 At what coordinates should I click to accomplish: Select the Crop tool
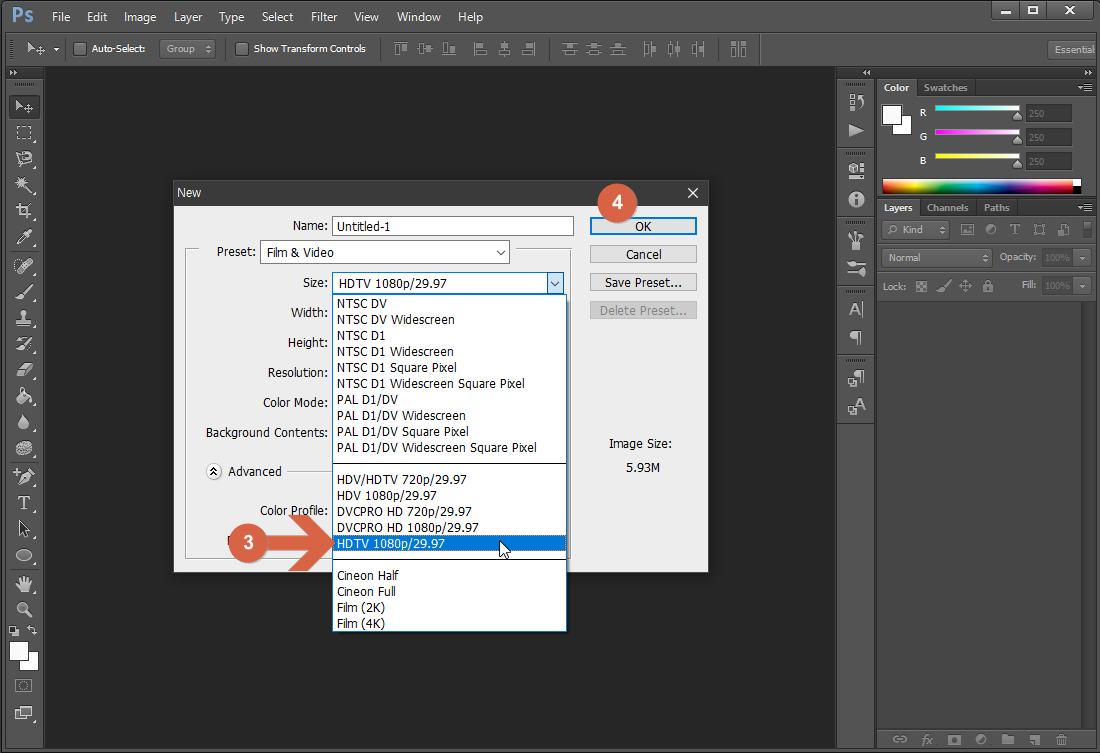(x=25, y=211)
